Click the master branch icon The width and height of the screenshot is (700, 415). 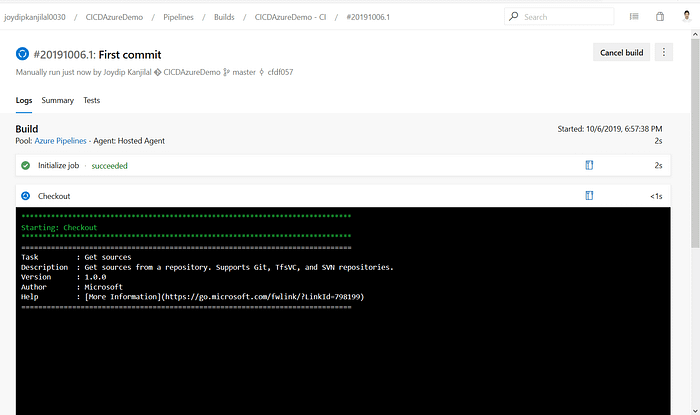coord(226,72)
